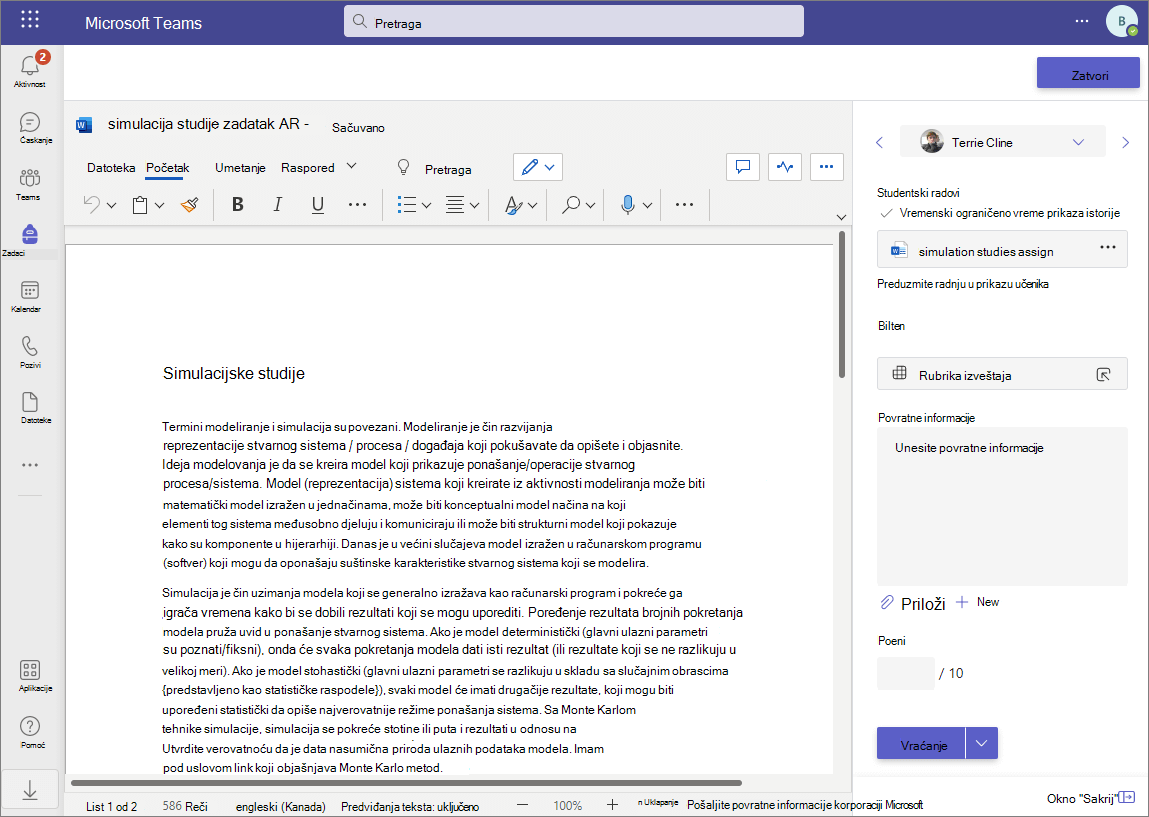Toggle italic formatting
Screen dimensions: 1149x817
(277, 204)
